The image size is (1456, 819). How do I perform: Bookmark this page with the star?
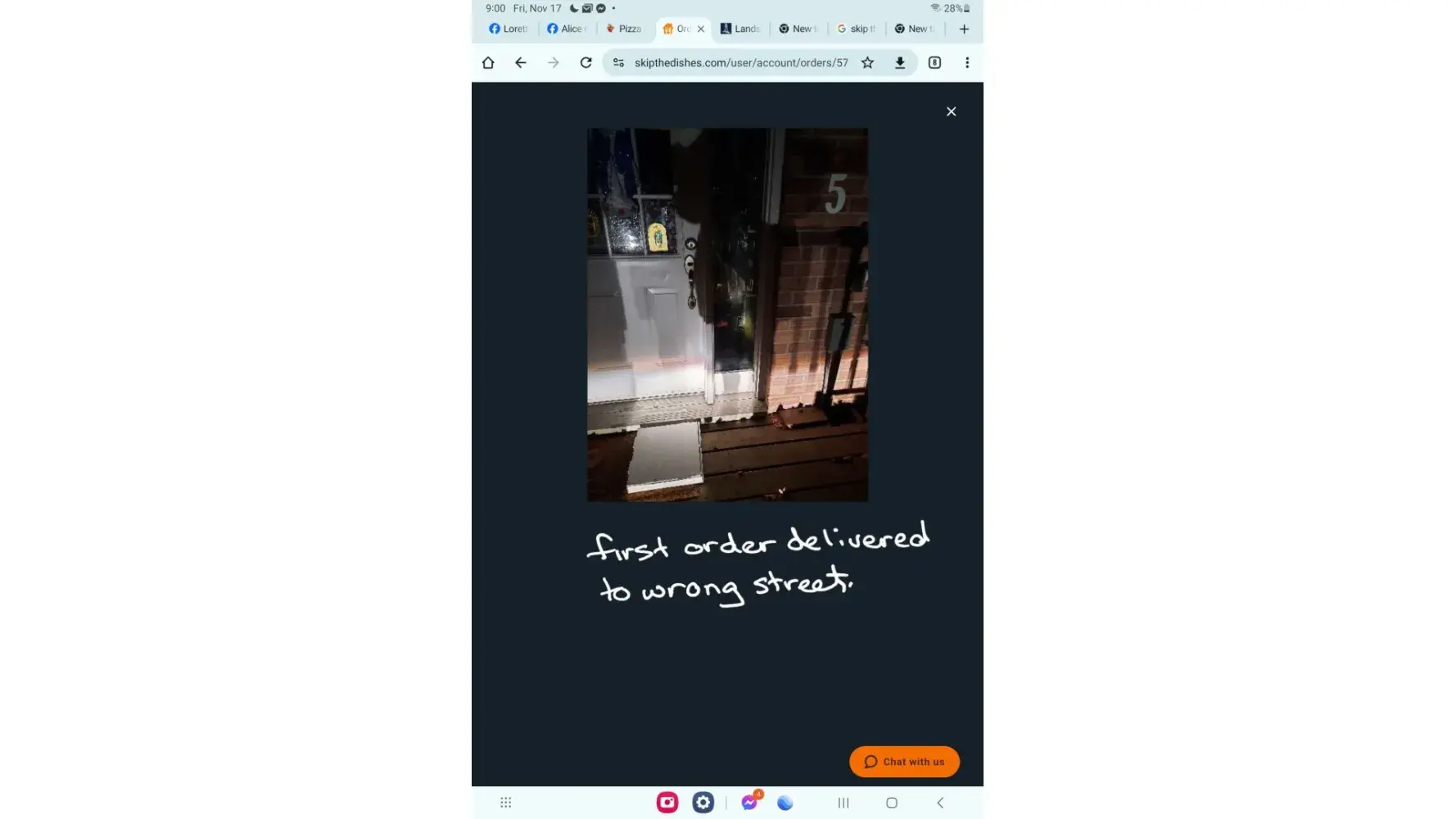click(867, 63)
